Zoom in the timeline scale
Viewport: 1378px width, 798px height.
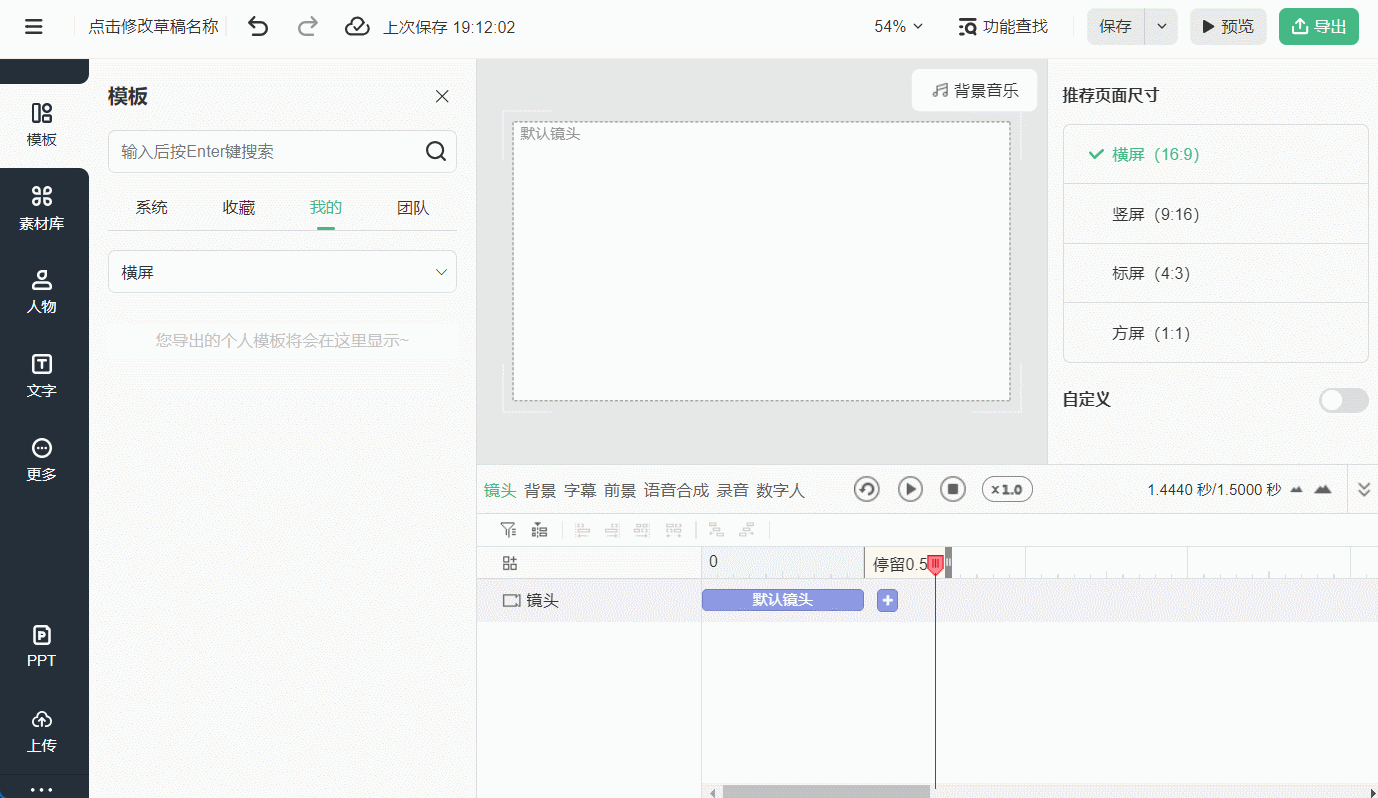point(1323,490)
